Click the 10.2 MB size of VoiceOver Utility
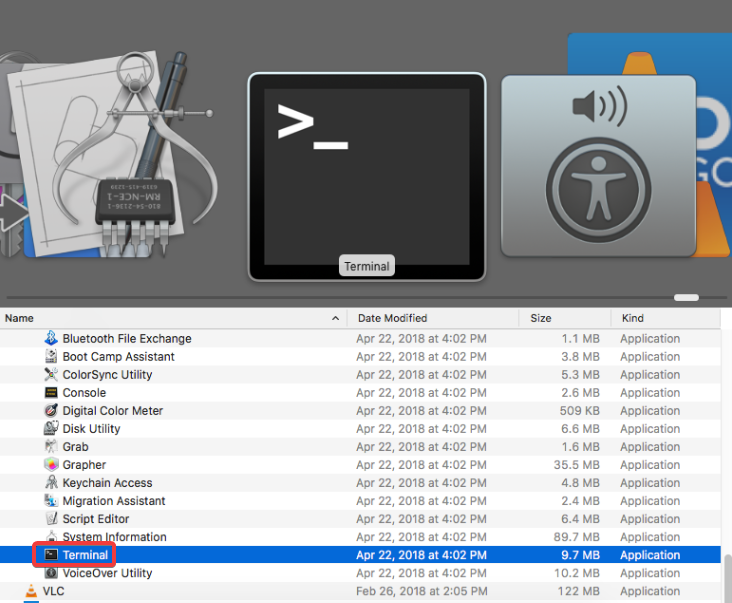Screen dimensions: 732x603 pos(577,573)
